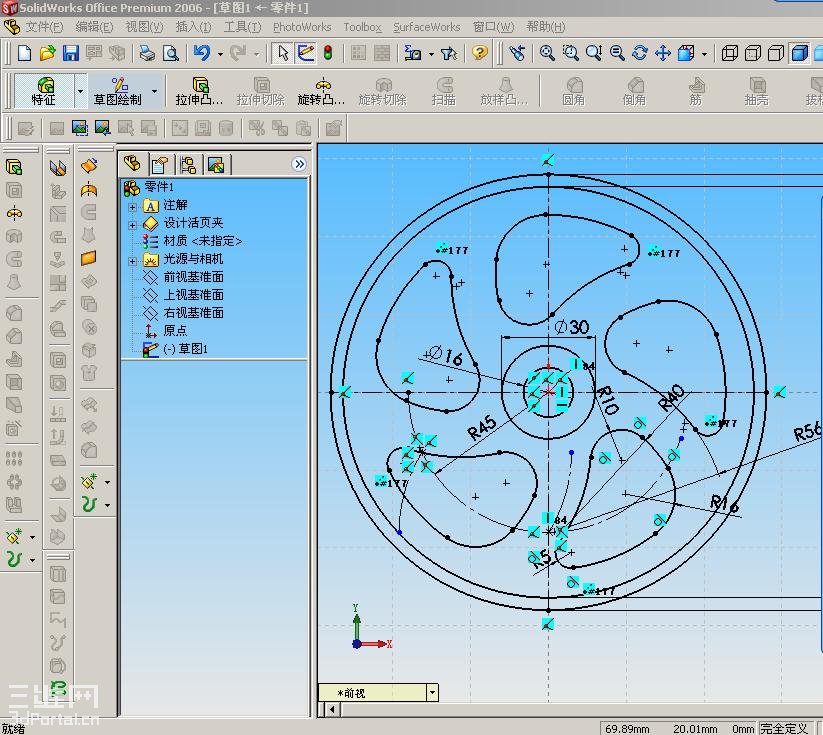Expand the panel with double chevron
This screenshot has height=735, width=823.
(299, 164)
